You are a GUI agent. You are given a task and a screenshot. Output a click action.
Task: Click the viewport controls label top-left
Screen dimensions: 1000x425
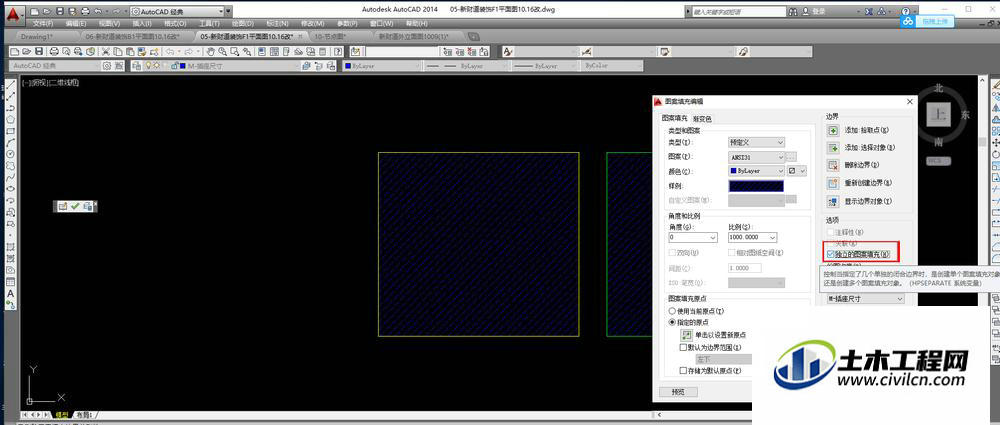50,82
